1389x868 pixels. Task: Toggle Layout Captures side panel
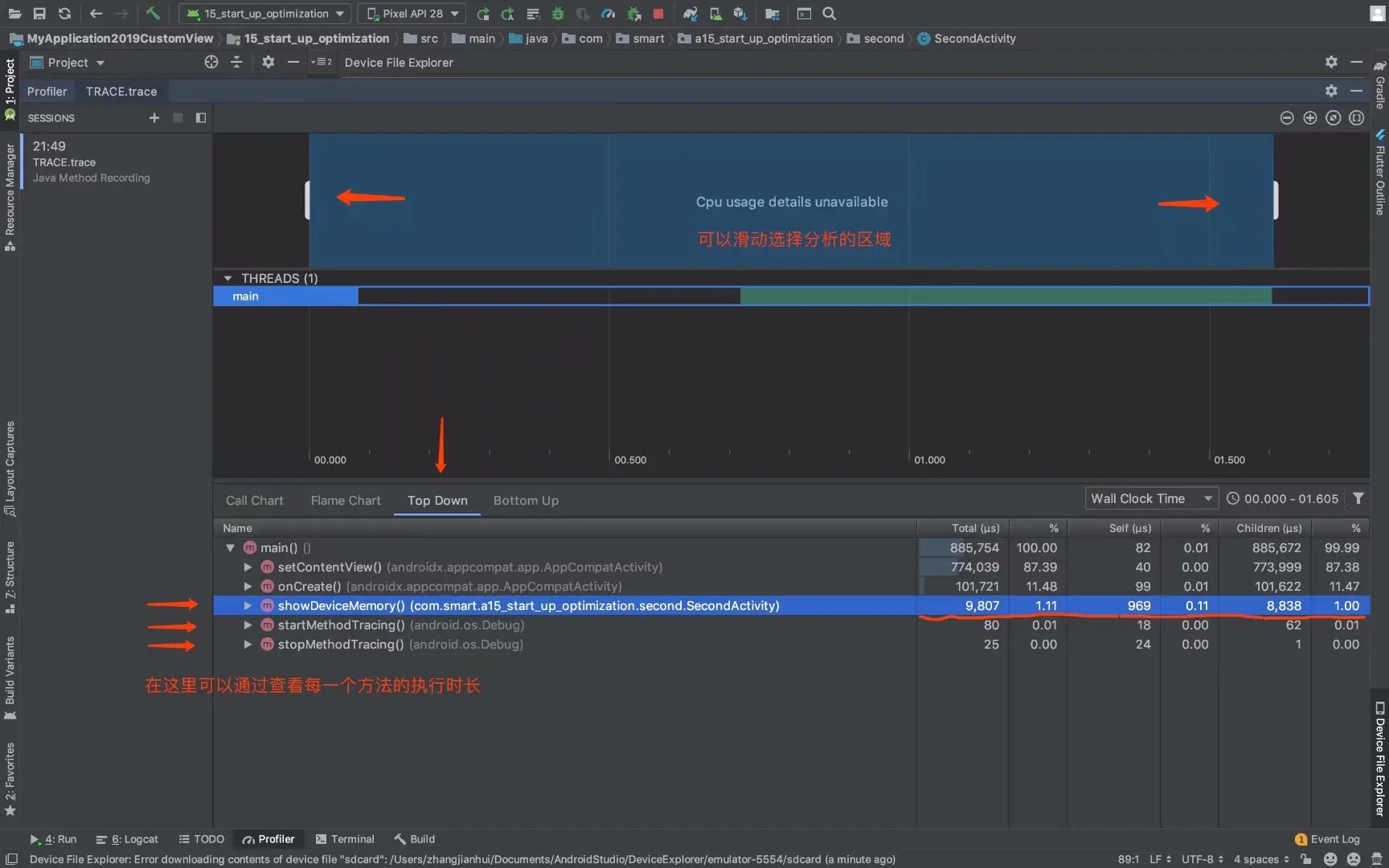coord(10,469)
